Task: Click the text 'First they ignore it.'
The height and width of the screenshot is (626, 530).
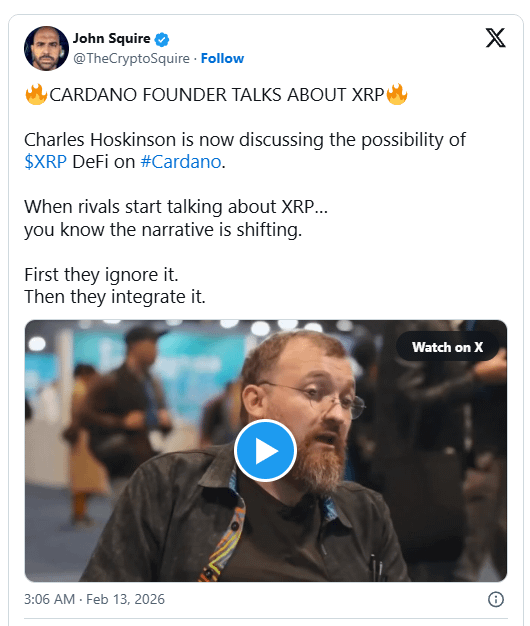Action: 101,275
